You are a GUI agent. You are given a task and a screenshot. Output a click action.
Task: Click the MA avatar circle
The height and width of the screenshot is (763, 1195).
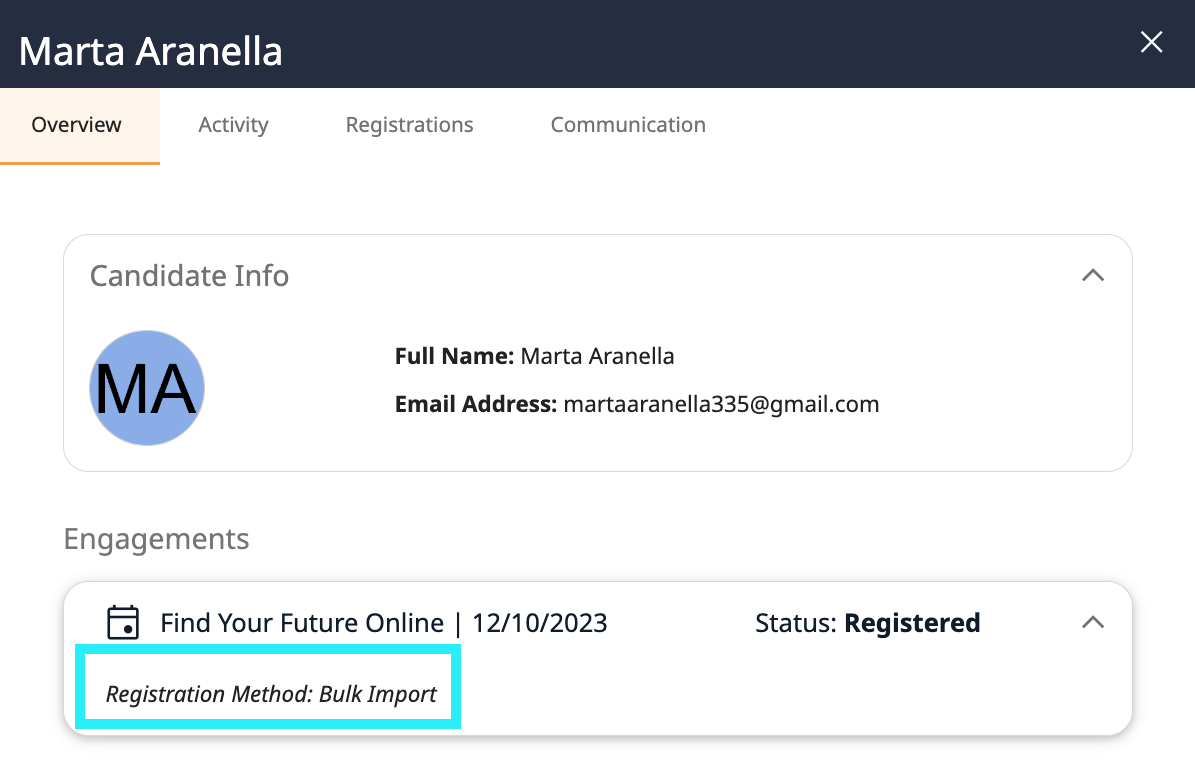click(147, 388)
